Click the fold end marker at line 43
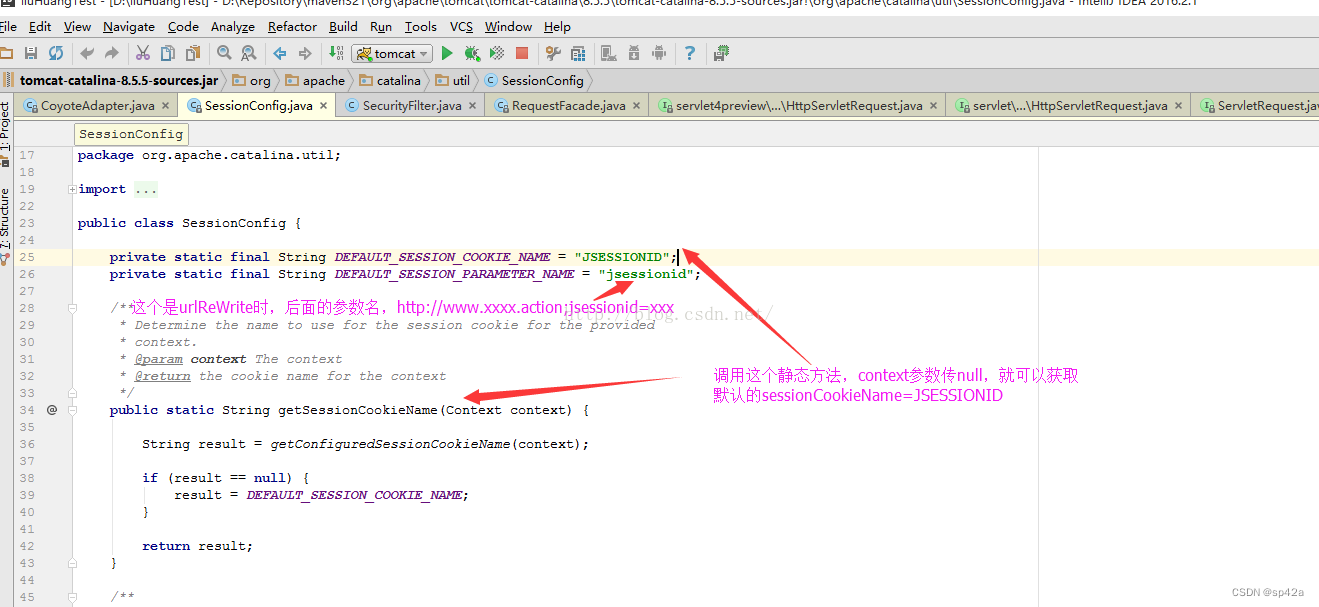Image resolution: width=1319 pixels, height=607 pixels. point(72,563)
